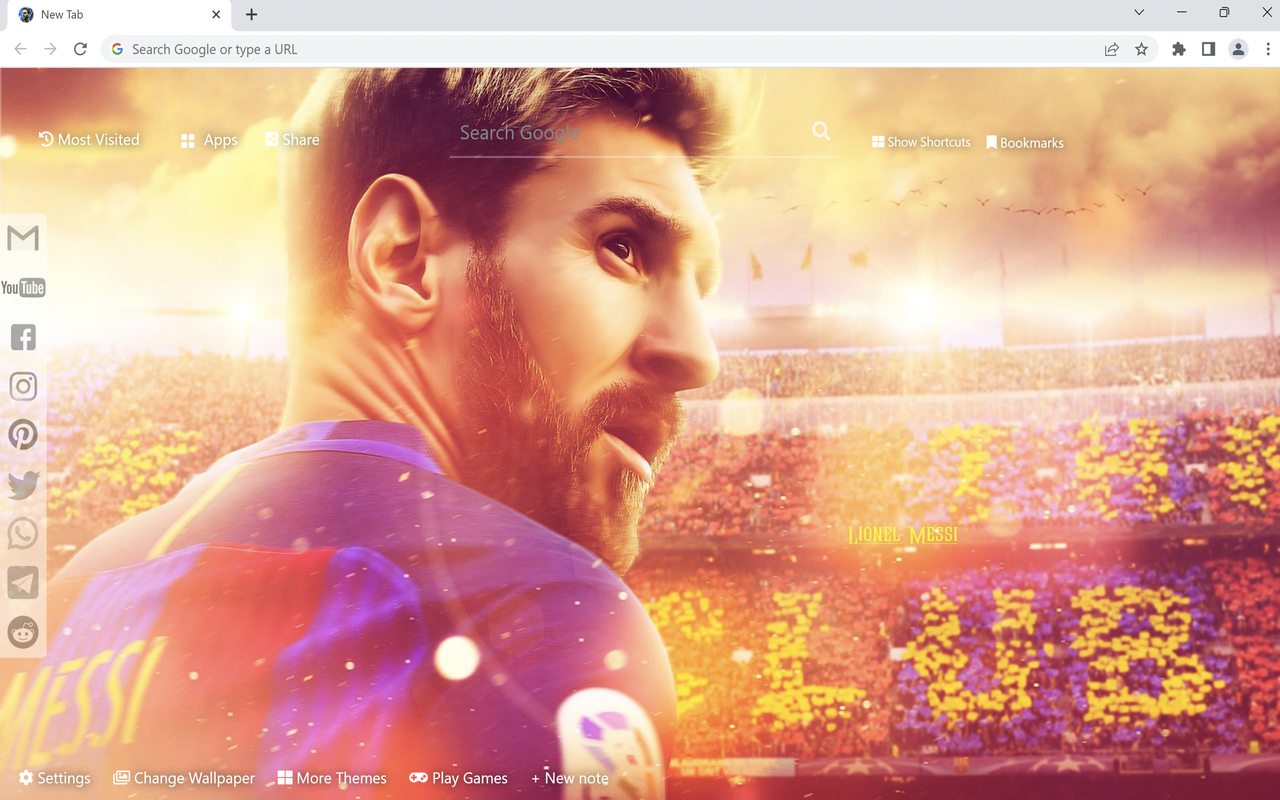Image resolution: width=1280 pixels, height=800 pixels.
Task: Open More Themes
Action: click(x=332, y=778)
